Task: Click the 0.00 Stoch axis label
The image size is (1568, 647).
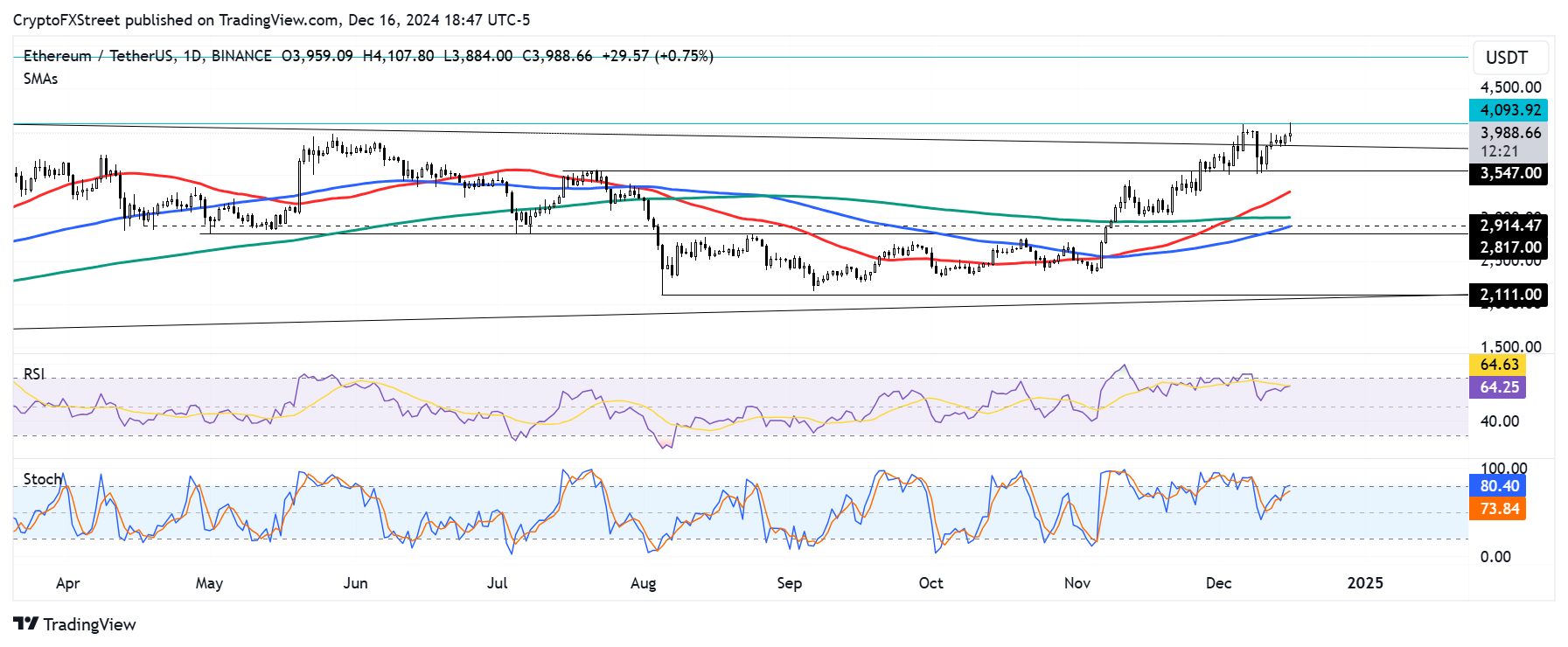Action: click(x=1495, y=557)
